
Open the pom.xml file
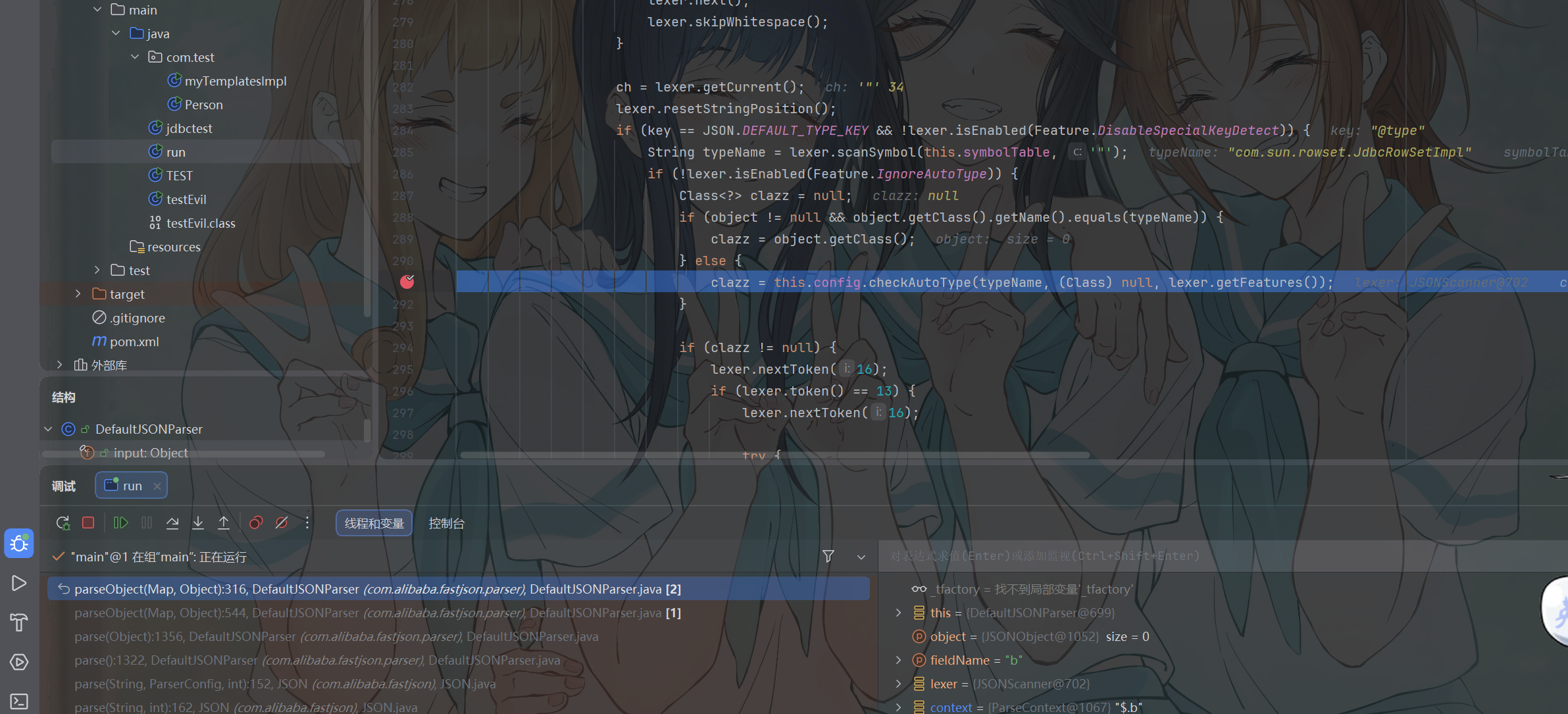pyautogui.click(x=134, y=341)
